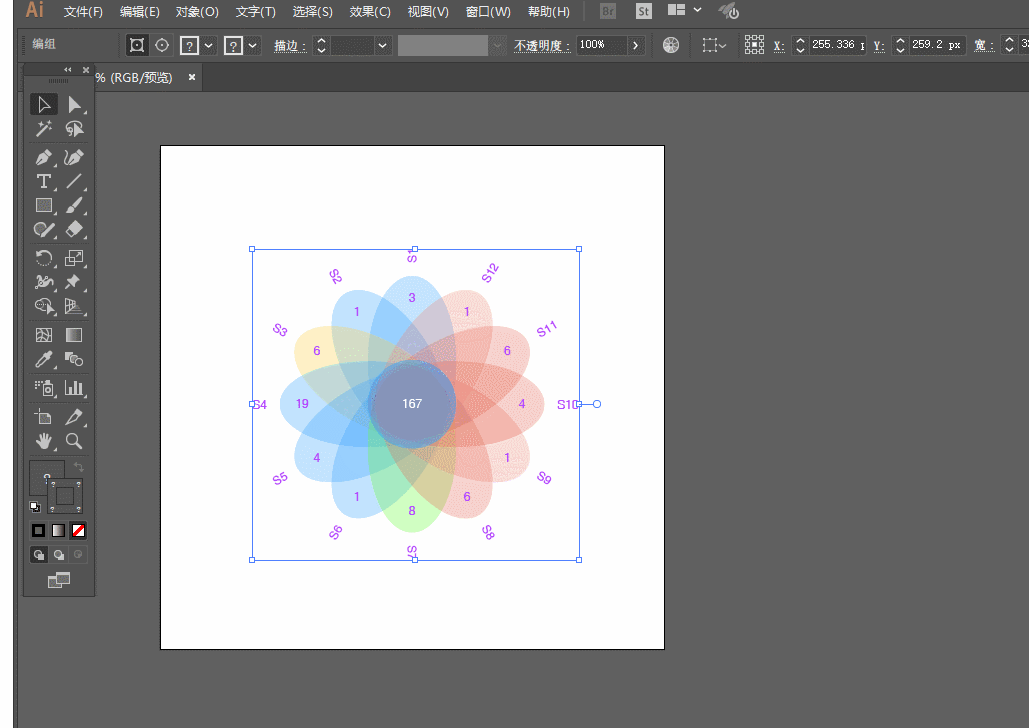The width and height of the screenshot is (1029, 728).
Task: Open the stroke weight dropdown
Action: pyautogui.click(x=383, y=45)
